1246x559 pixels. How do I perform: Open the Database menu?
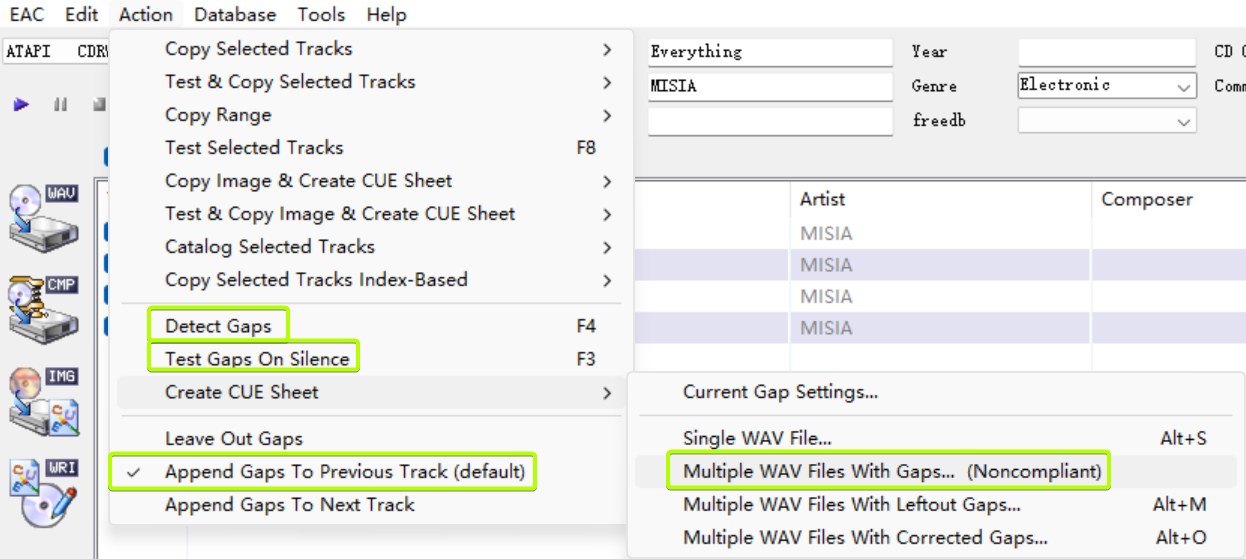click(x=235, y=15)
